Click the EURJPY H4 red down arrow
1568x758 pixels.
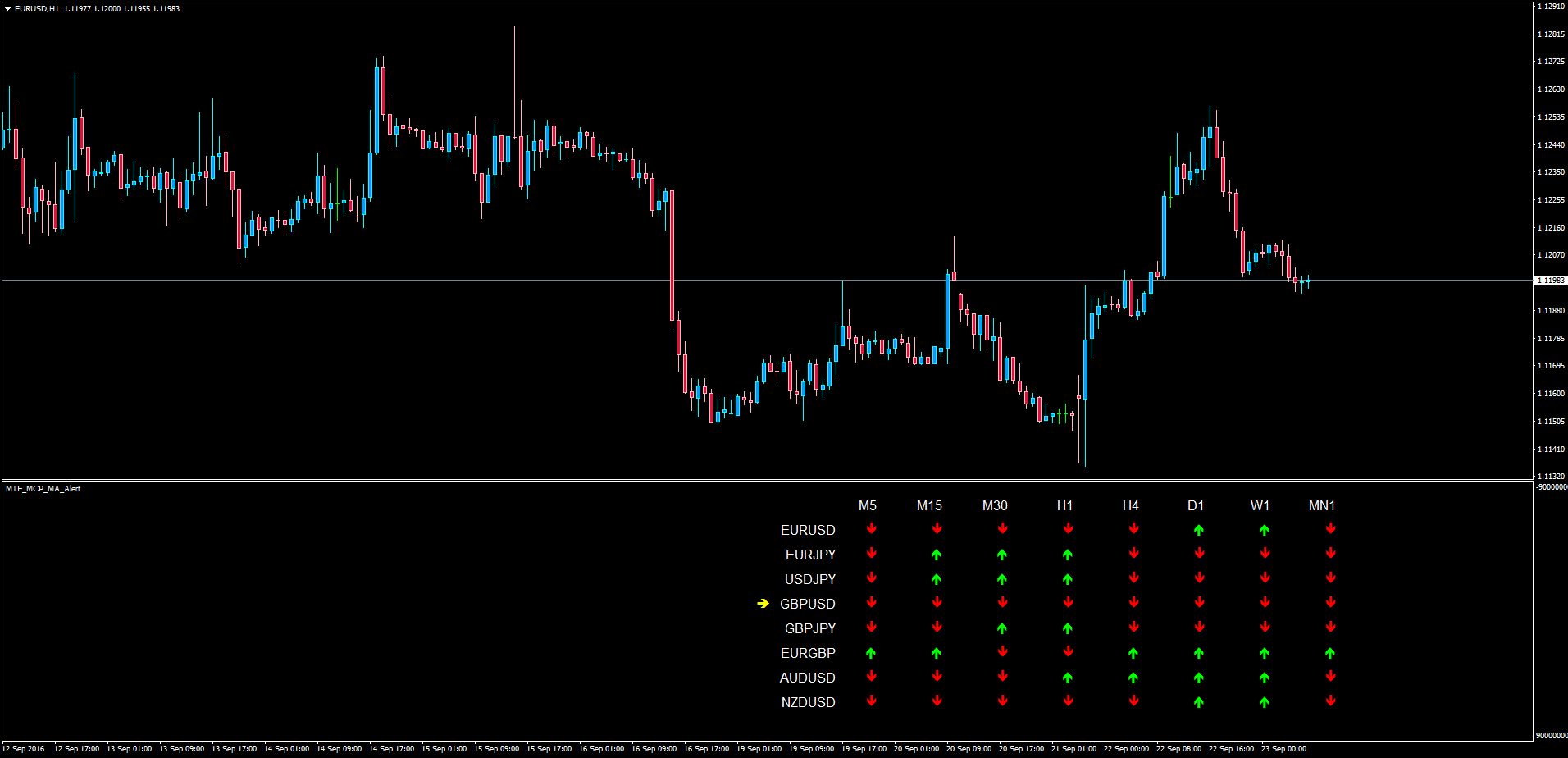(1133, 554)
